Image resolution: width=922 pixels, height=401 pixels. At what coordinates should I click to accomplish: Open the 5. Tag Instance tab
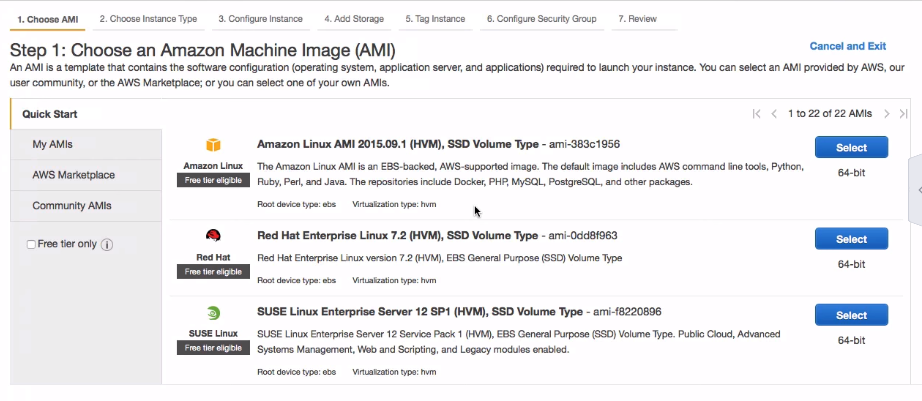(x=435, y=19)
